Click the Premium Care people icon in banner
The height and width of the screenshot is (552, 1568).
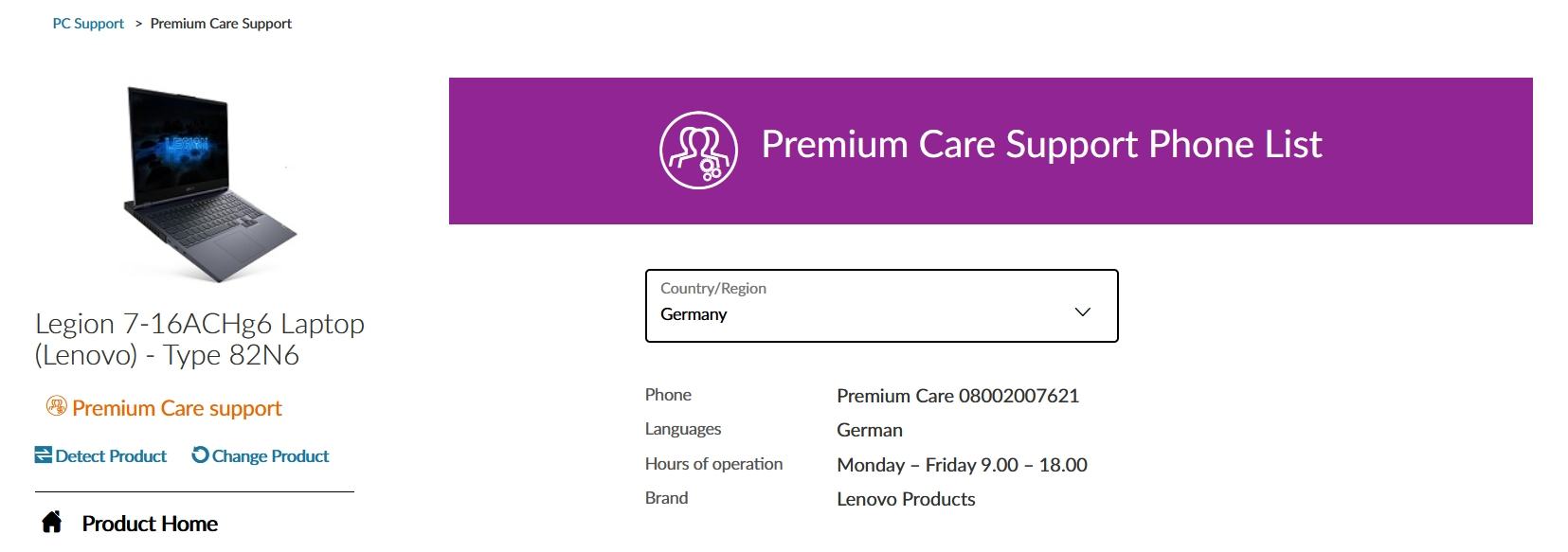tap(698, 150)
